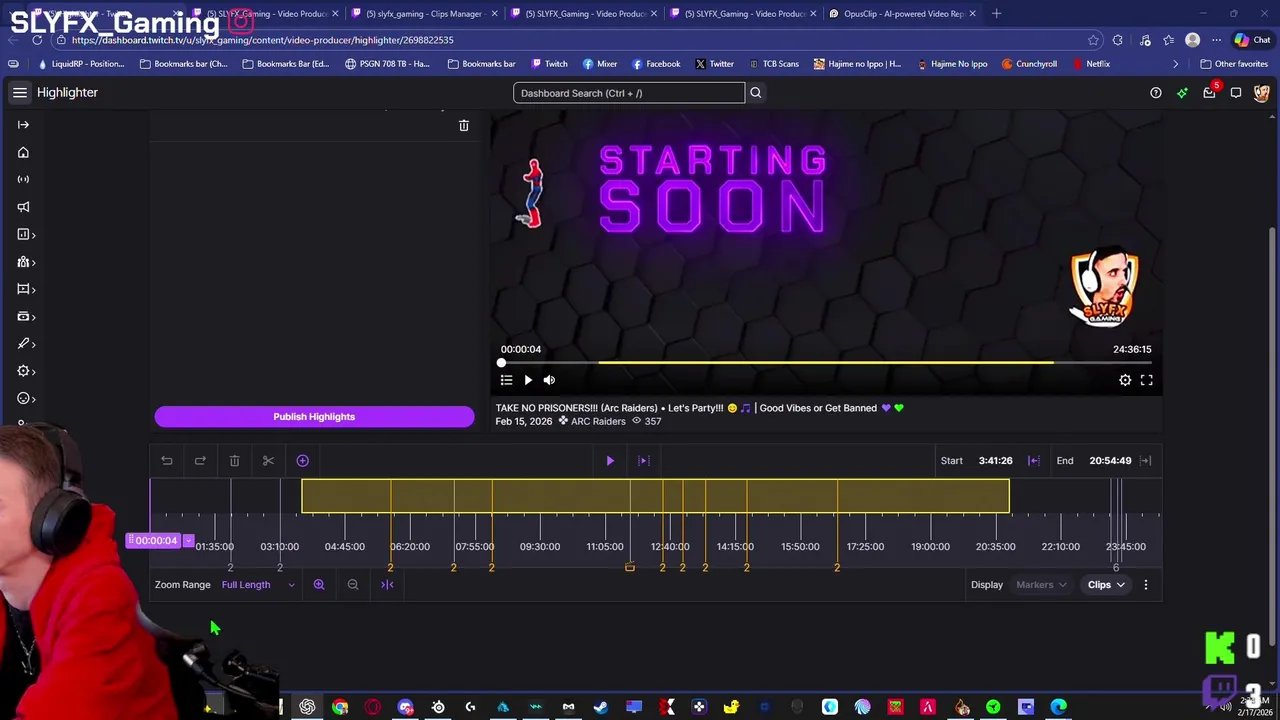
Task: Open whispers chat bubble icon in header
Action: tap(1236, 93)
